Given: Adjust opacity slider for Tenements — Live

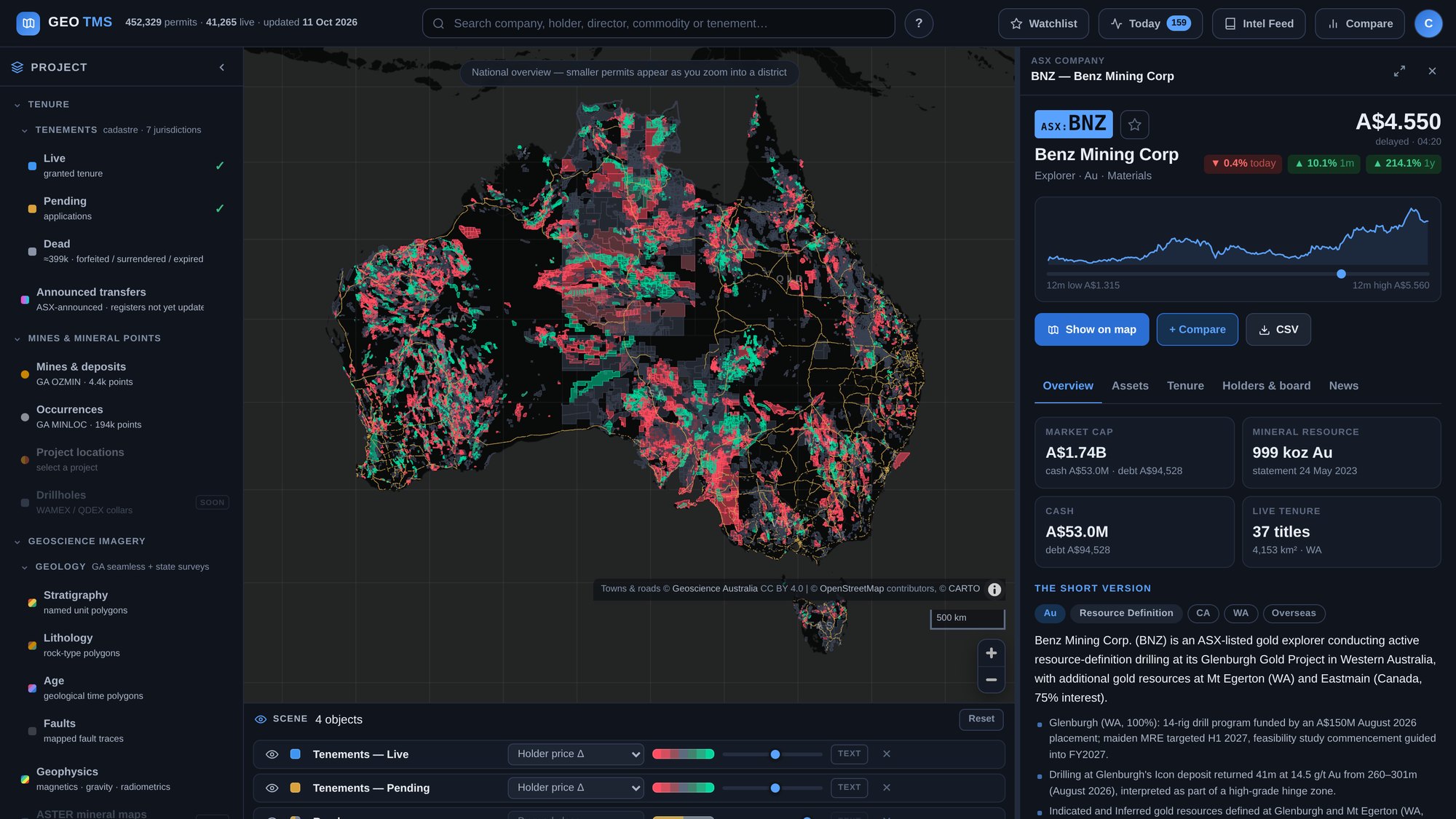Looking at the screenshot, I should click(x=772, y=754).
